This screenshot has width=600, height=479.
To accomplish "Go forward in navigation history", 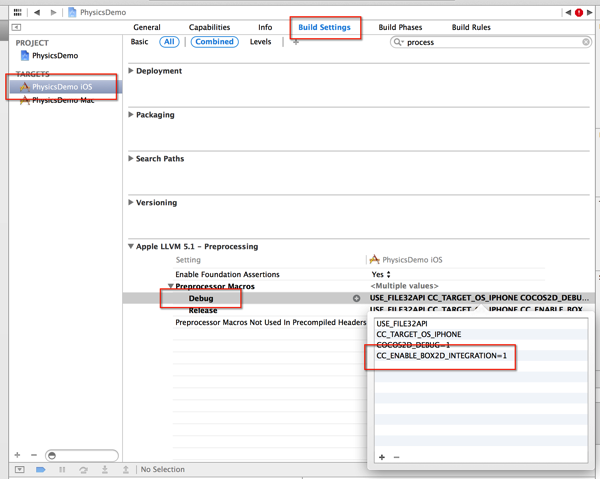I will pos(54,12).
